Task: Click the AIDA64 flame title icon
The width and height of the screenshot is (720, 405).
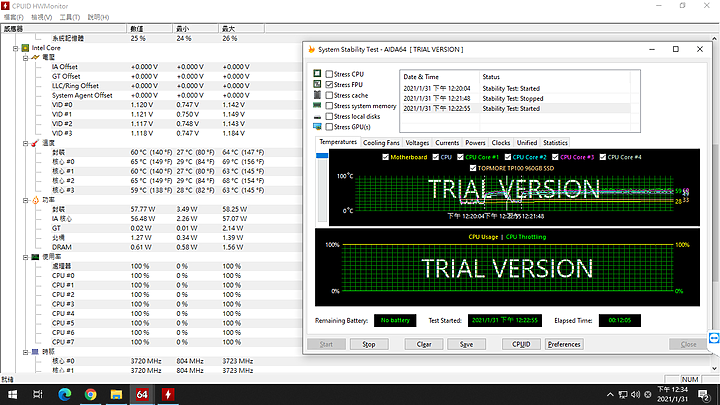Action: (312, 49)
